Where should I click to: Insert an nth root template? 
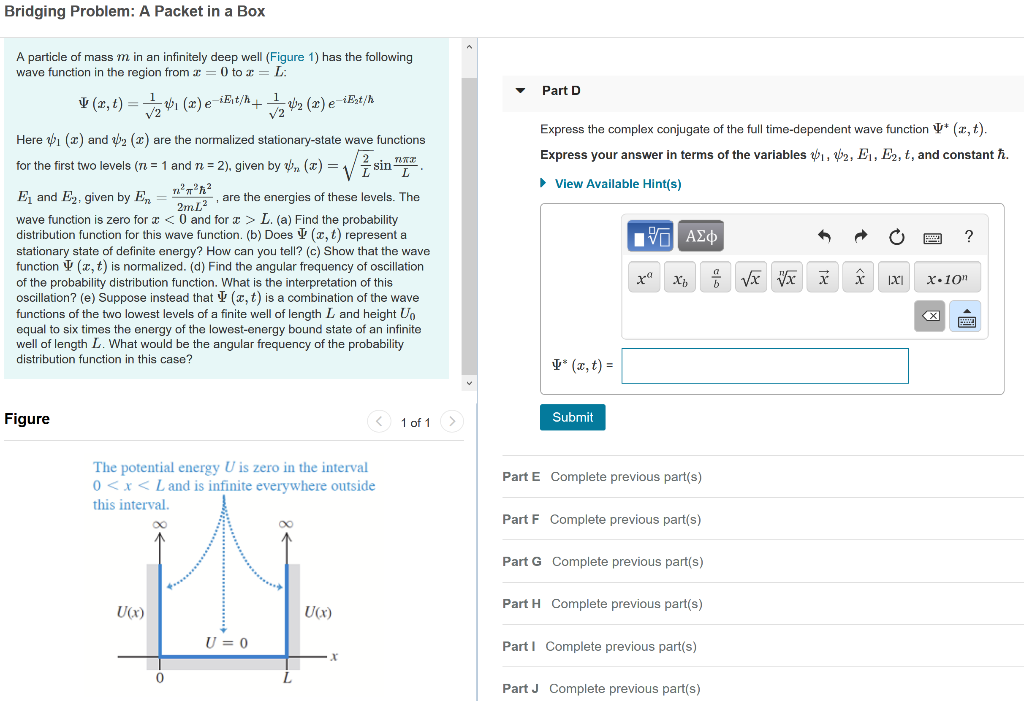click(787, 277)
